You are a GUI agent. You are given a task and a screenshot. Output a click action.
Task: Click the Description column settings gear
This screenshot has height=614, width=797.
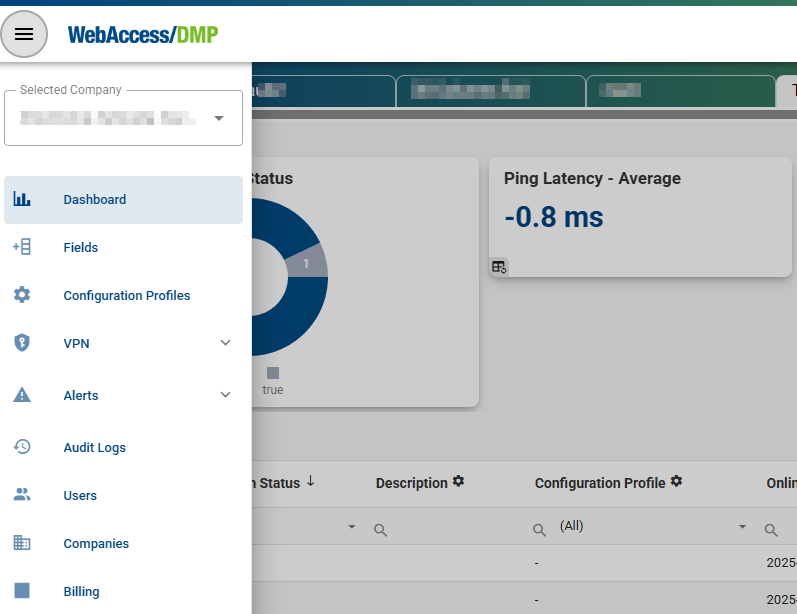[x=459, y=482]
